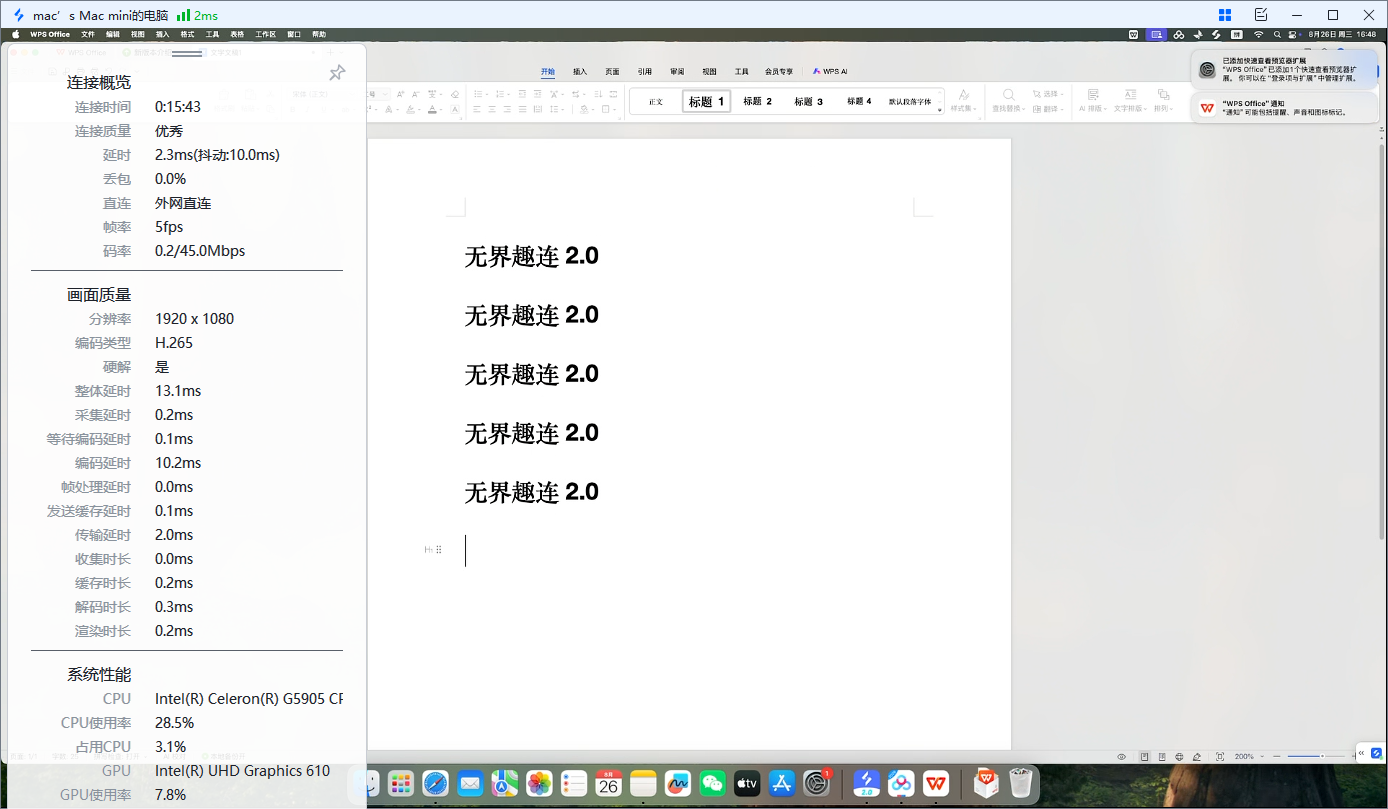Open System Settings with badge in Dock
The image size is (1388, 809).
817,783
